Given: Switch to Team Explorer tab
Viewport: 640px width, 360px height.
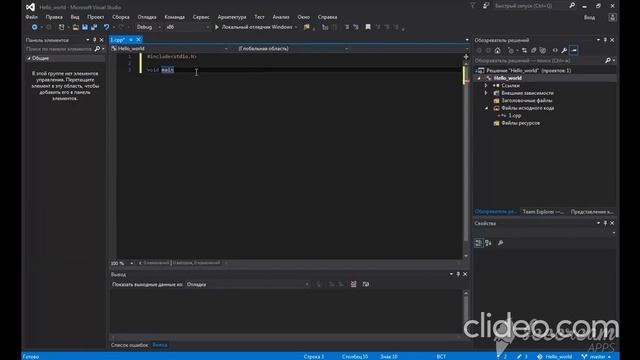Looking at the screenshot, I should click(543, 212).
